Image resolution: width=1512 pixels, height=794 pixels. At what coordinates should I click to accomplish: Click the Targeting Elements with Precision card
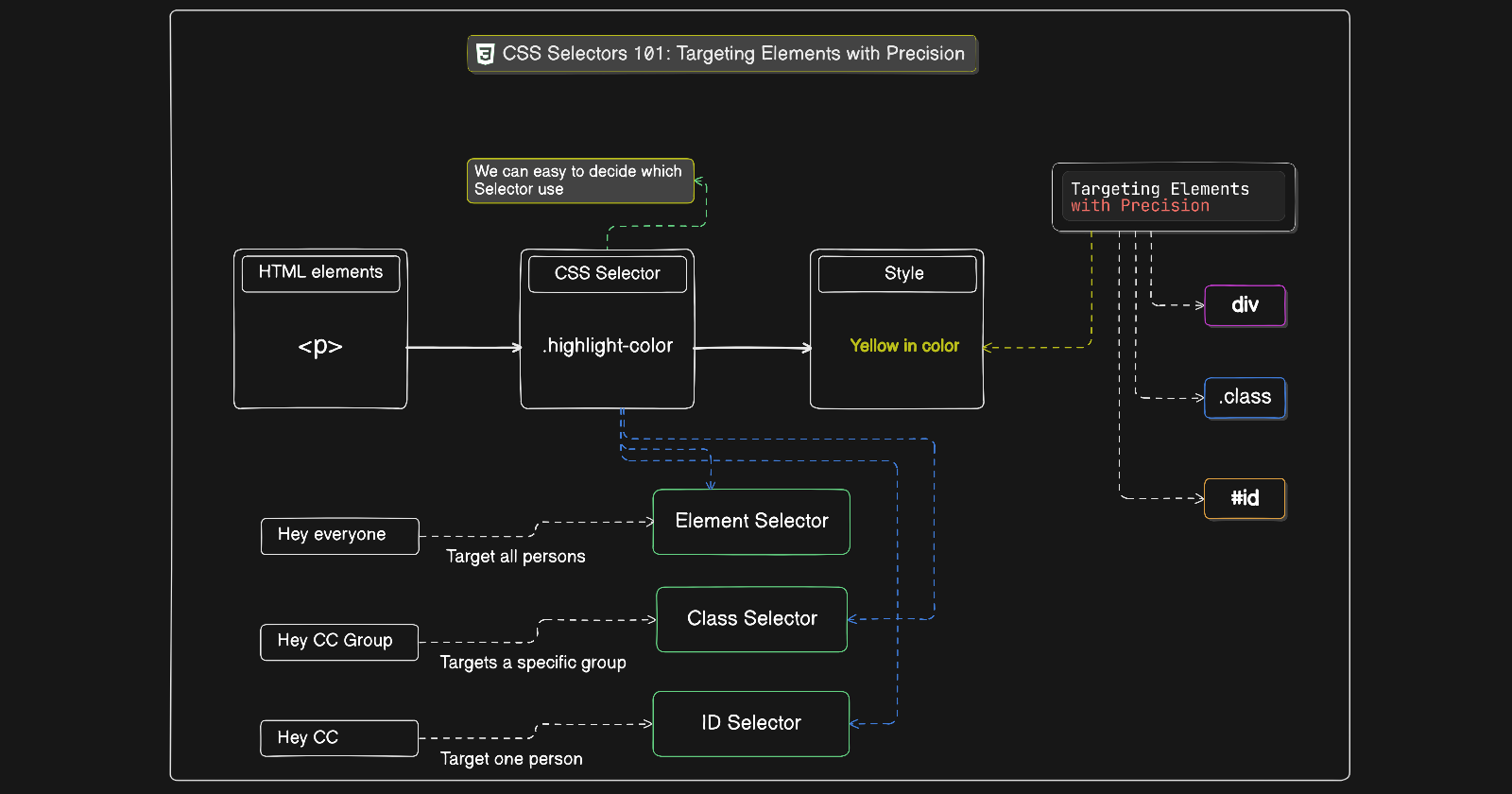click(1173, 197)
